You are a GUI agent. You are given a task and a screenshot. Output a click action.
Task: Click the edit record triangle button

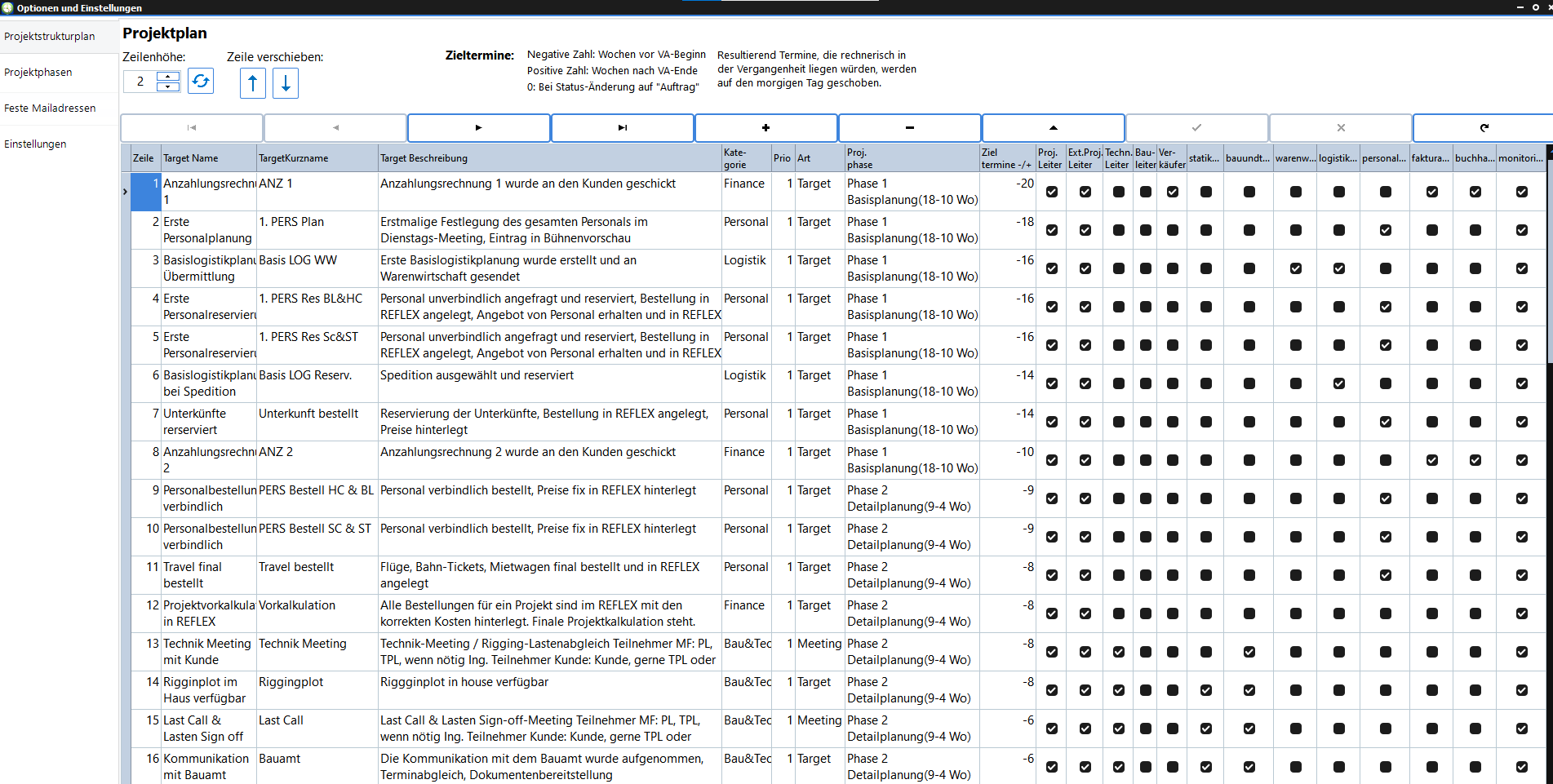pyautogui.click(x=1054, y=128)
